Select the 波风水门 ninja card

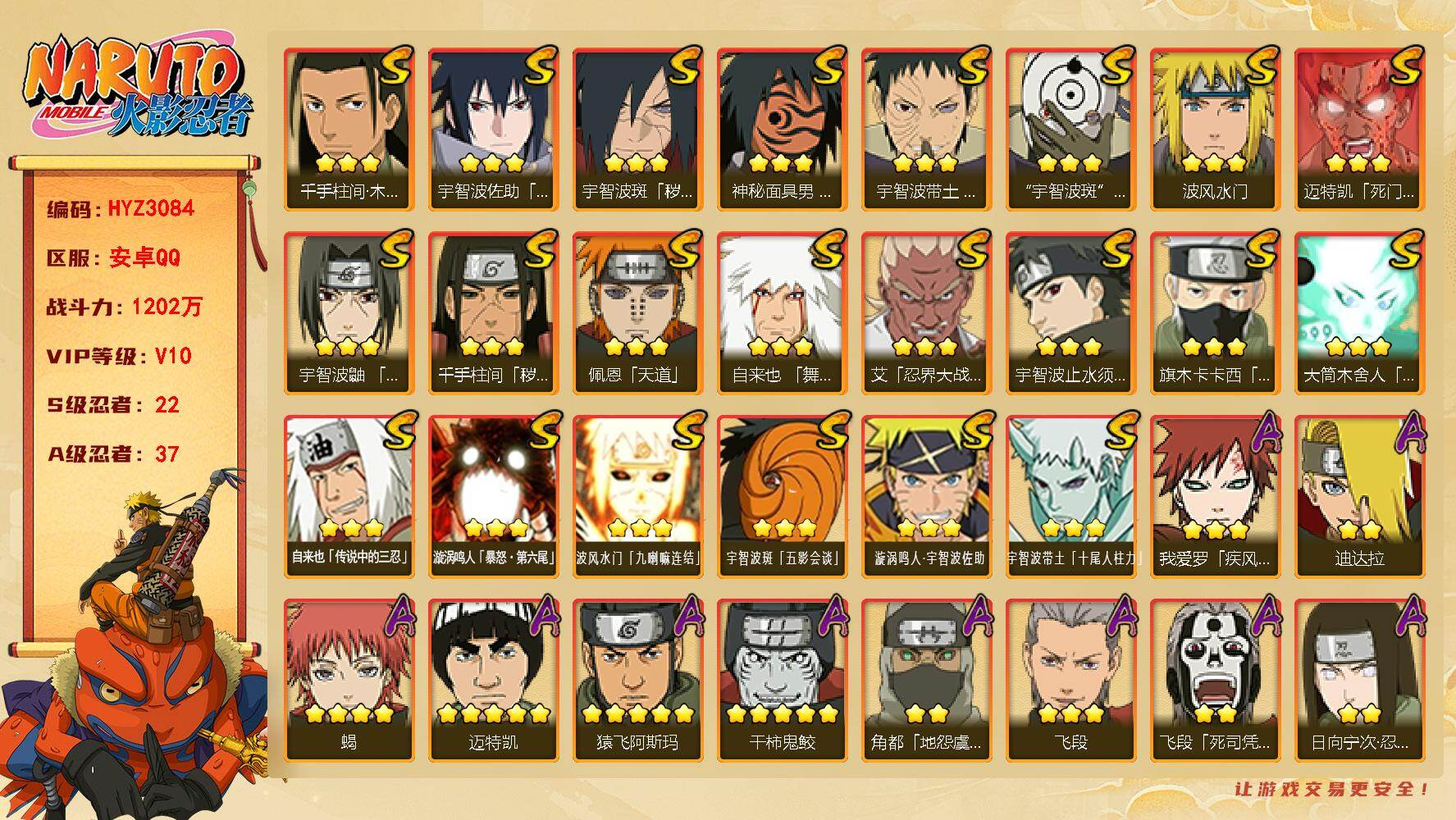click(x=1215, y=129)
